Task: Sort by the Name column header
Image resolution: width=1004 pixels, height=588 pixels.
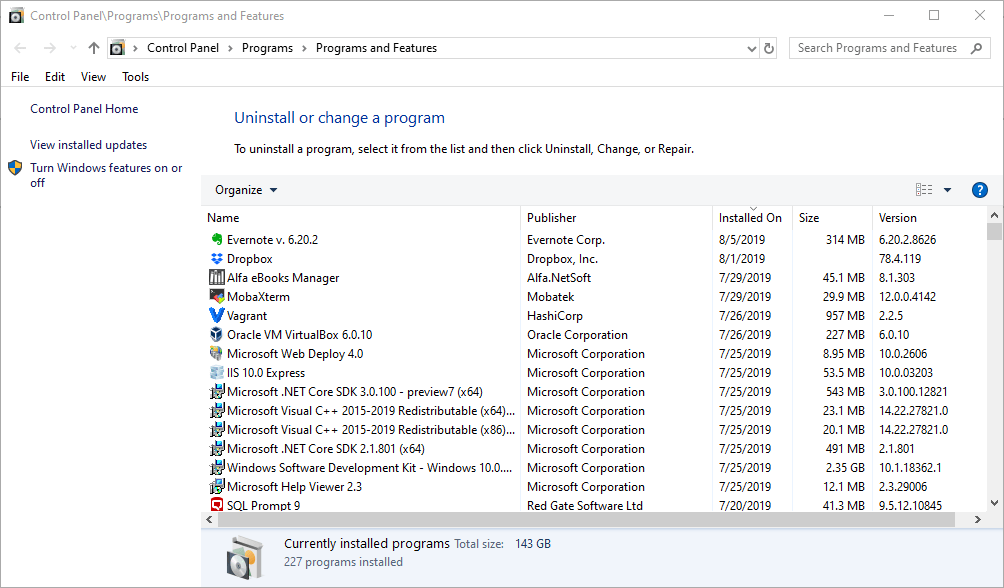Action: click(361, 218)
